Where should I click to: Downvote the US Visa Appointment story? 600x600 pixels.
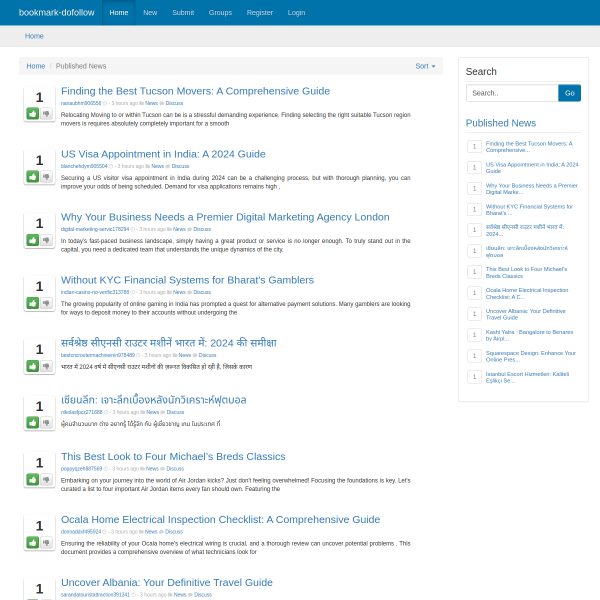[46, 177]
